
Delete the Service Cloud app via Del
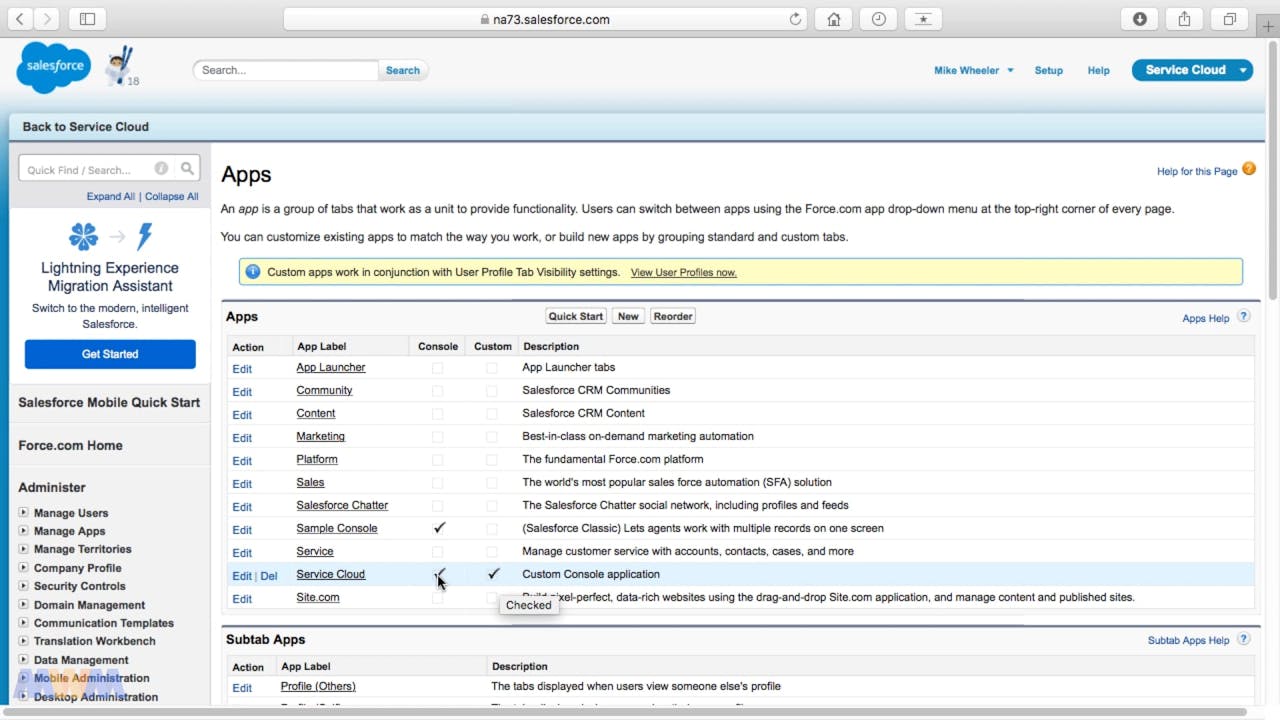click(269, 576)
